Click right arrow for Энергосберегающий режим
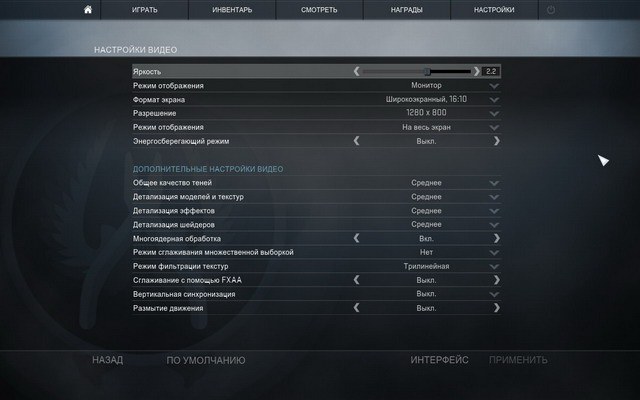This screenshot has width=640, height=400. tap(496, 141)
